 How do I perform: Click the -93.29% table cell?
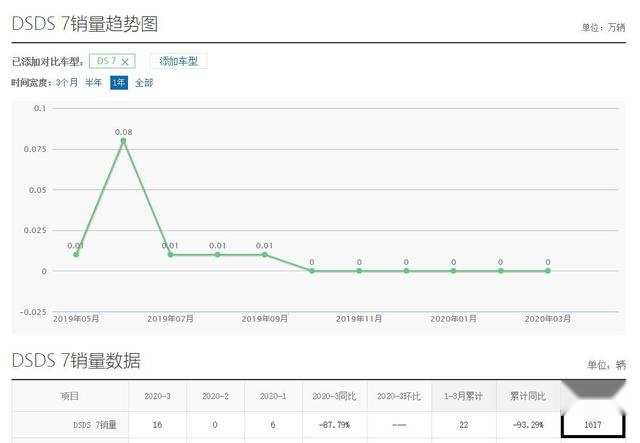point(528,425)
